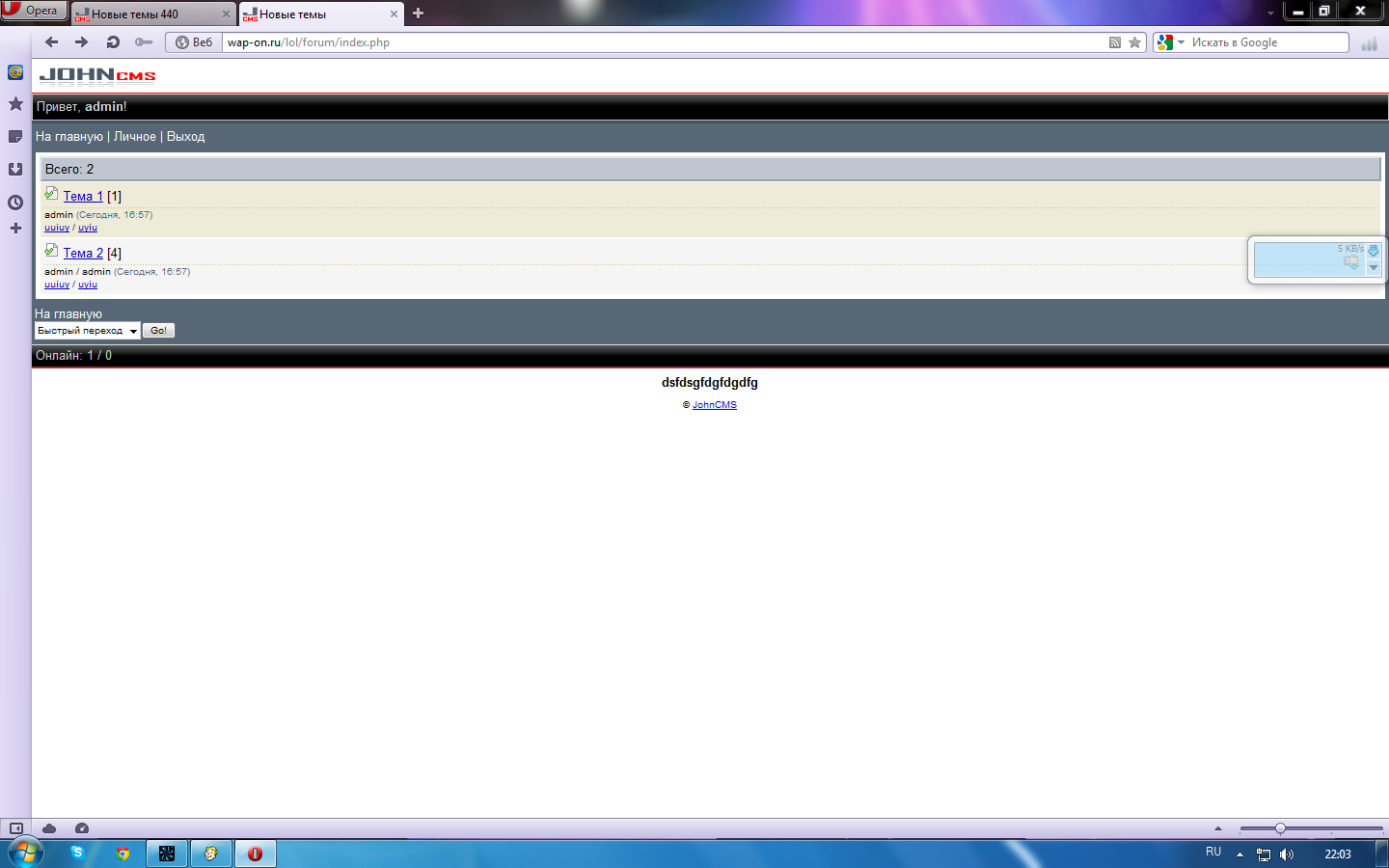Switch to Opera on the taskbar
The width and height of the screenshot is (1389, 868).
pyautogui.click(x=255, y=854)
